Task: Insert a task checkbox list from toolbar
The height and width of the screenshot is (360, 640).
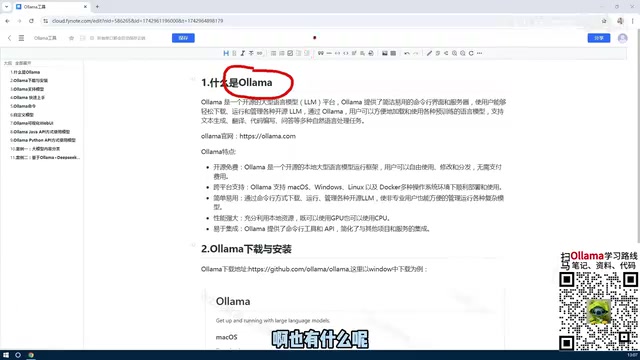Action: point(290,53)
